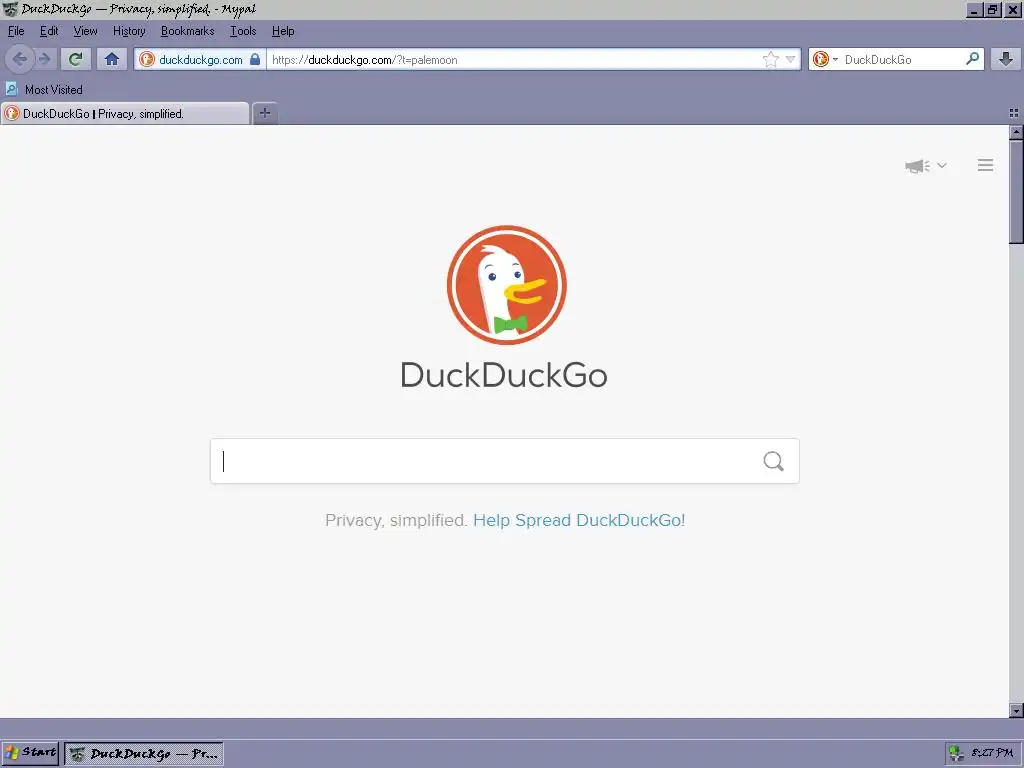Click the network tray icon
Screen dimensions: 1024x768
(956, 753)
